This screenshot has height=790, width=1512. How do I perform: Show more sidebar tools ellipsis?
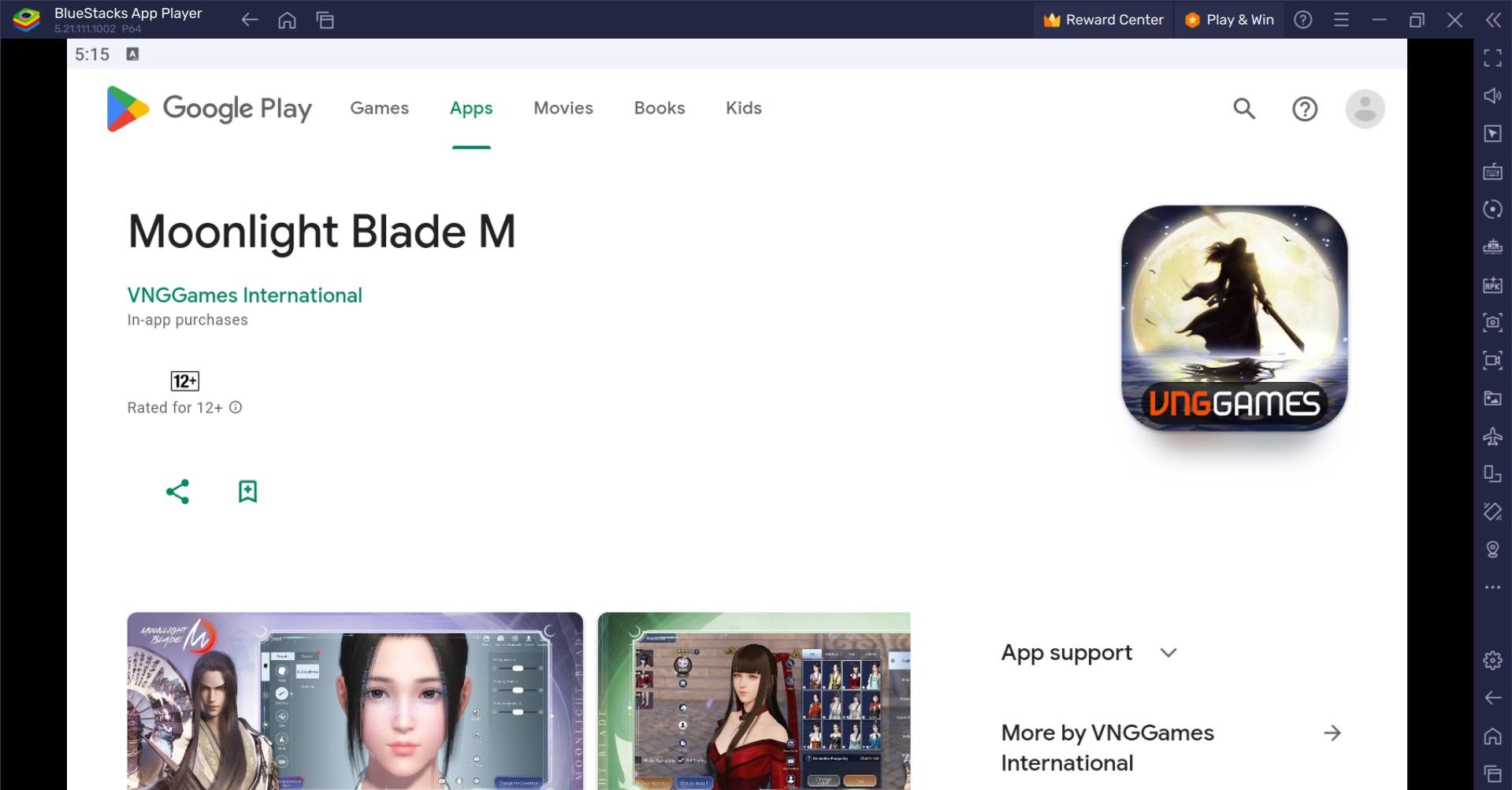coord(1492,587)
